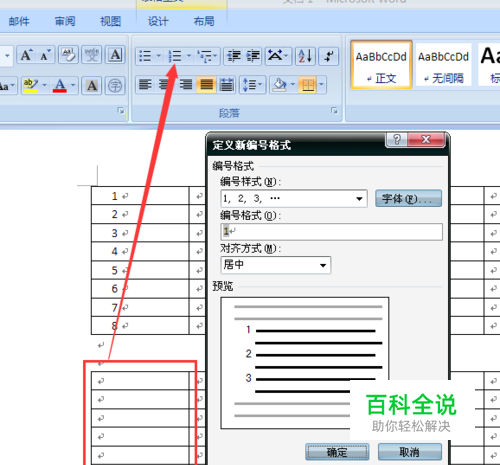This screenshot has width=500, height=465.
Task: Click table cell numbered 5
Action: click(x=140, y=270)
